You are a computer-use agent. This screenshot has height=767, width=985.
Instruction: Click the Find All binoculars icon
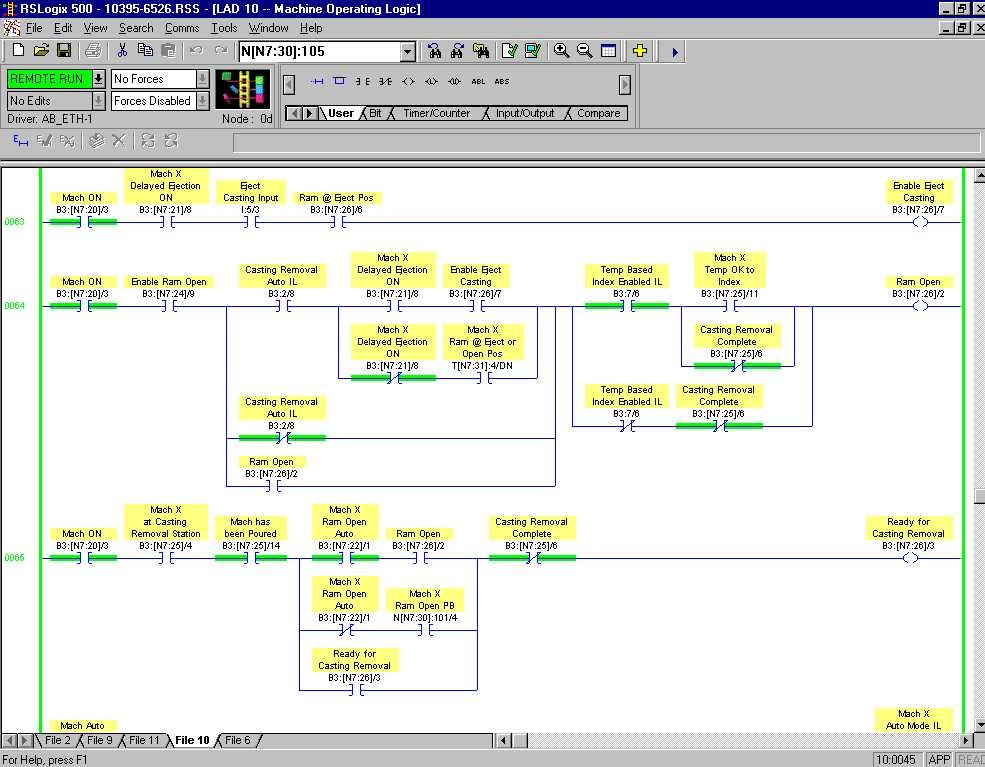[481, 51]
